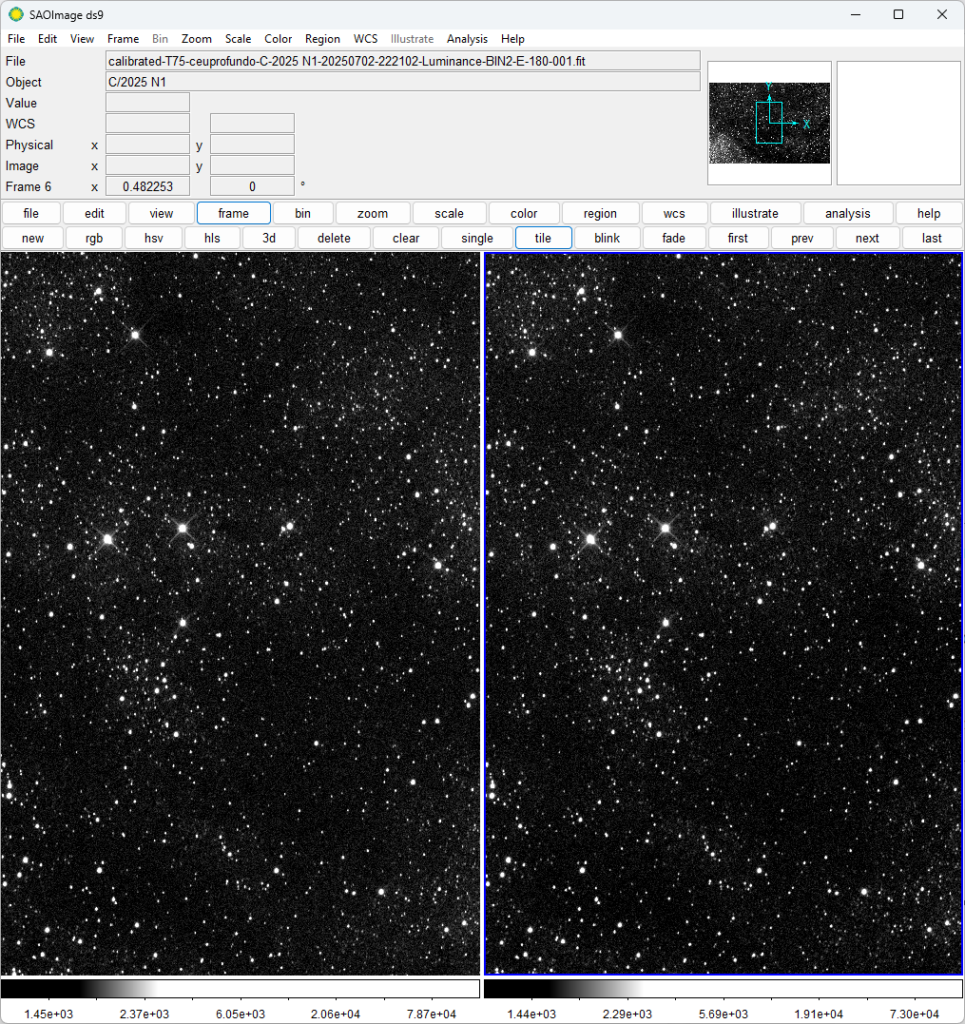Click the right blue-outlined image frame
This screenshot has width=965, height=1024.
coord(723,613)
